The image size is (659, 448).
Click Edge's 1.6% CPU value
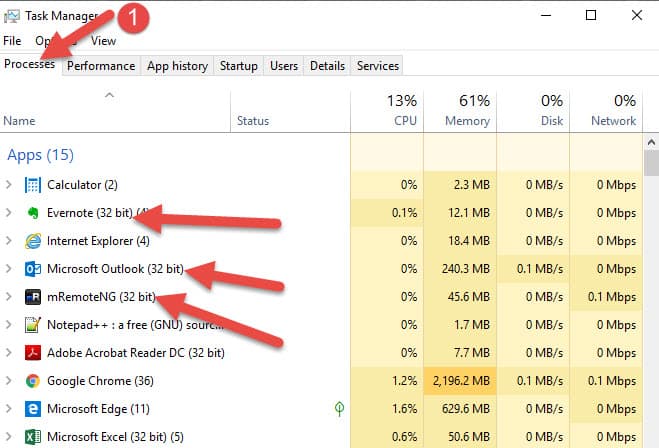tap(404, 409)
